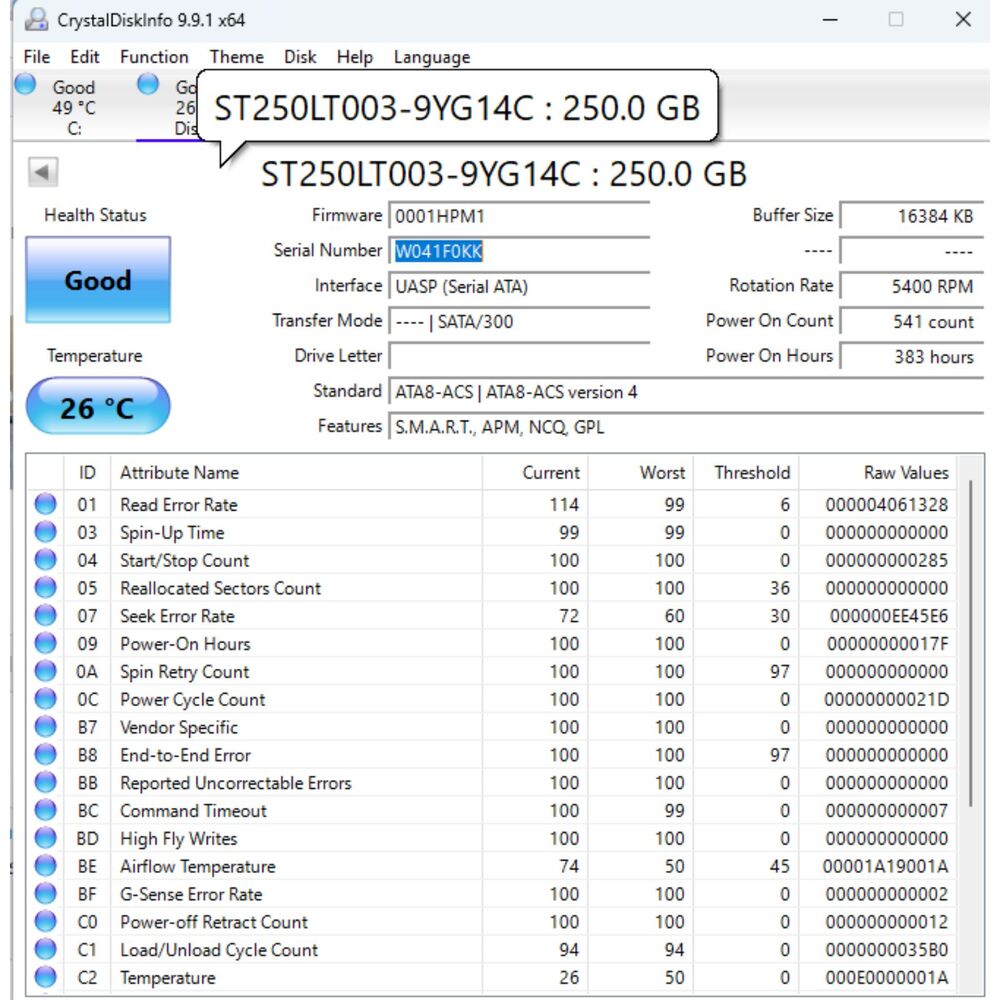The width and height of the screenshot is (1000, 1000).
Task: Open the Help menu
Action: (x=355, y=57)
